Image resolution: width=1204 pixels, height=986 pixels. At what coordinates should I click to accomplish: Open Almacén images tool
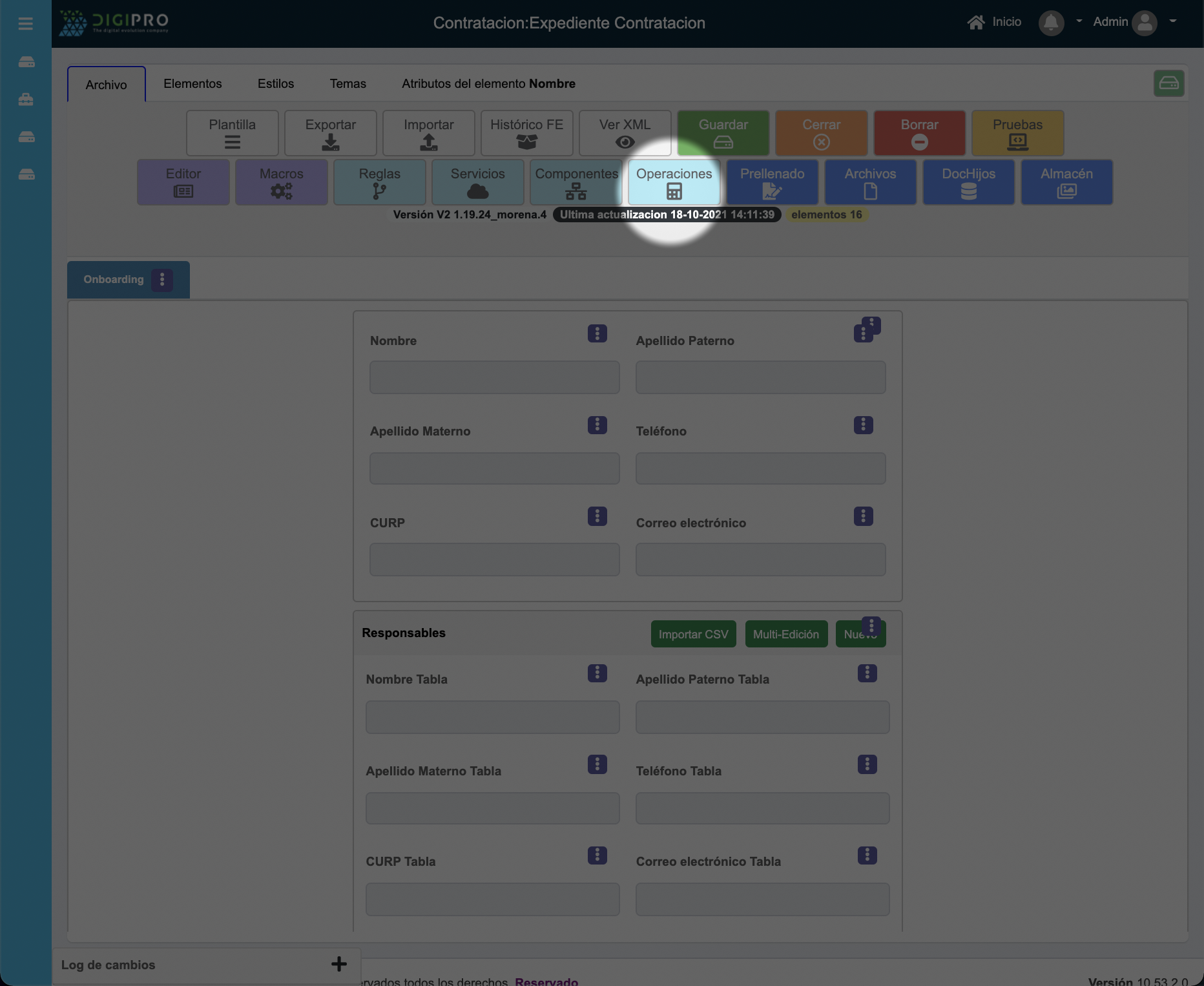point(1066,182)
